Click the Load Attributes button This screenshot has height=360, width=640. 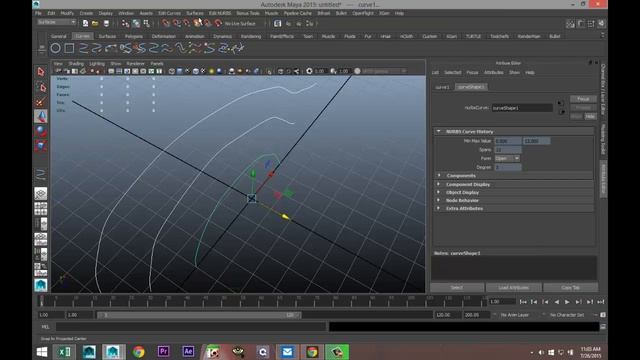[514, 287]
